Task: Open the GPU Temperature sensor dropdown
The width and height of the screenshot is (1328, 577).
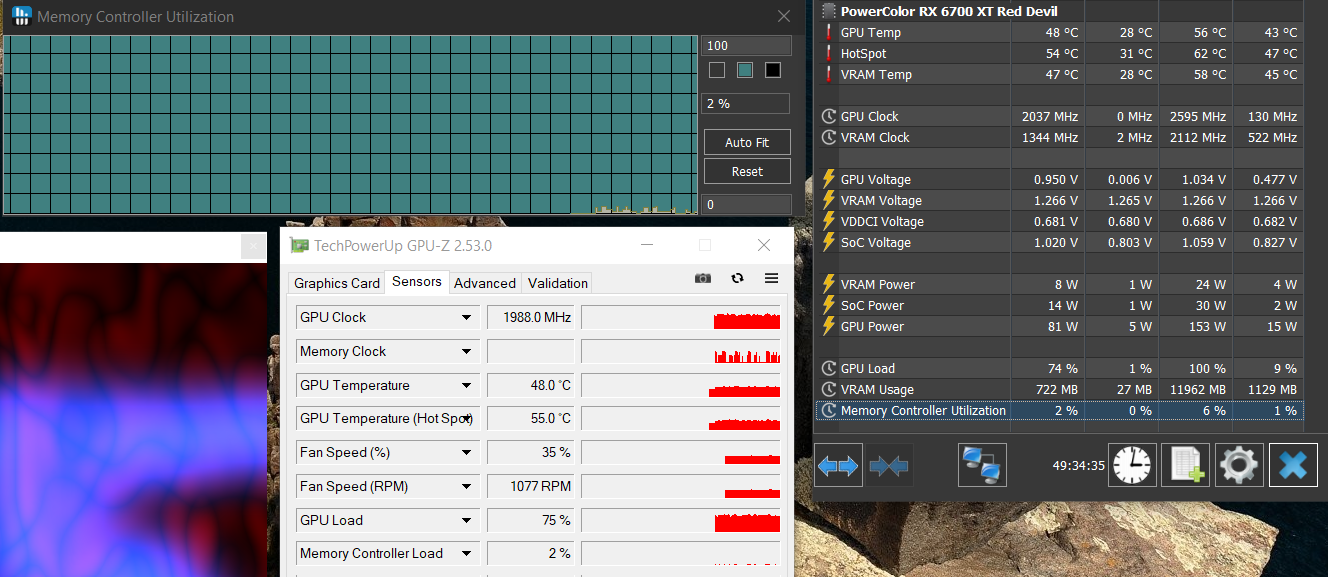Action: click(x=466, y=385)
